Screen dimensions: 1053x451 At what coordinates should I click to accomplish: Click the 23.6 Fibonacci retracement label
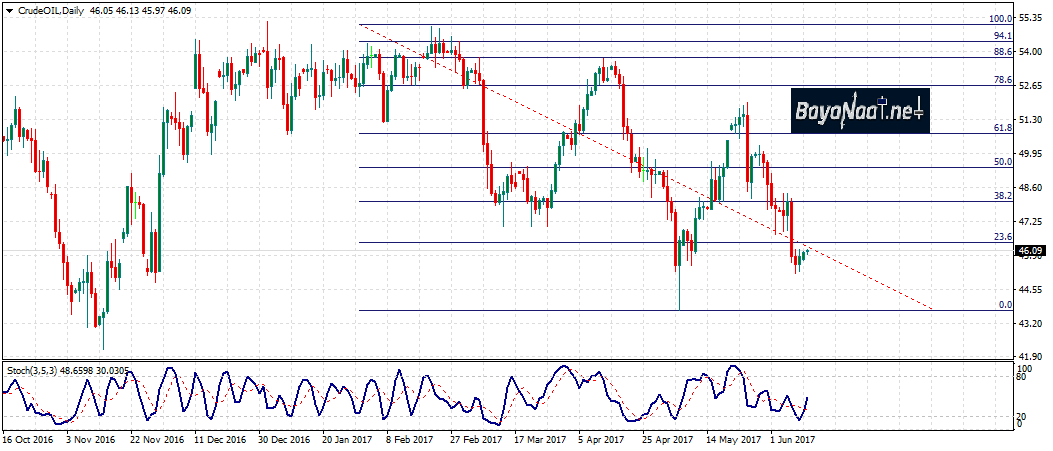point(1003,237)
